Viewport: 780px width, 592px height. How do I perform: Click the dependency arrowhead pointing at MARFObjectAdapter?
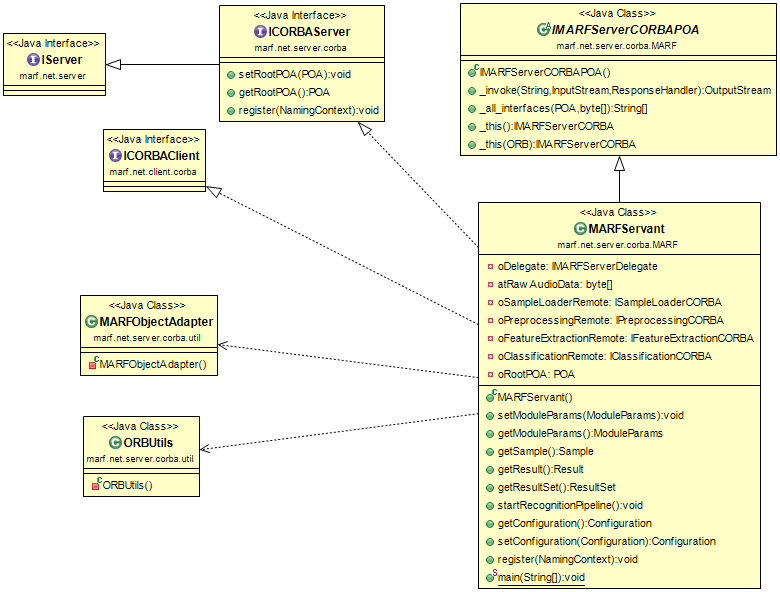(224, 345)
